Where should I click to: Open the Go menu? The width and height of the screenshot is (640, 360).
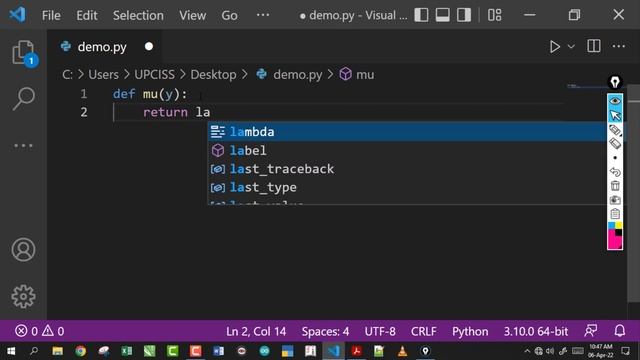(229, 16)
